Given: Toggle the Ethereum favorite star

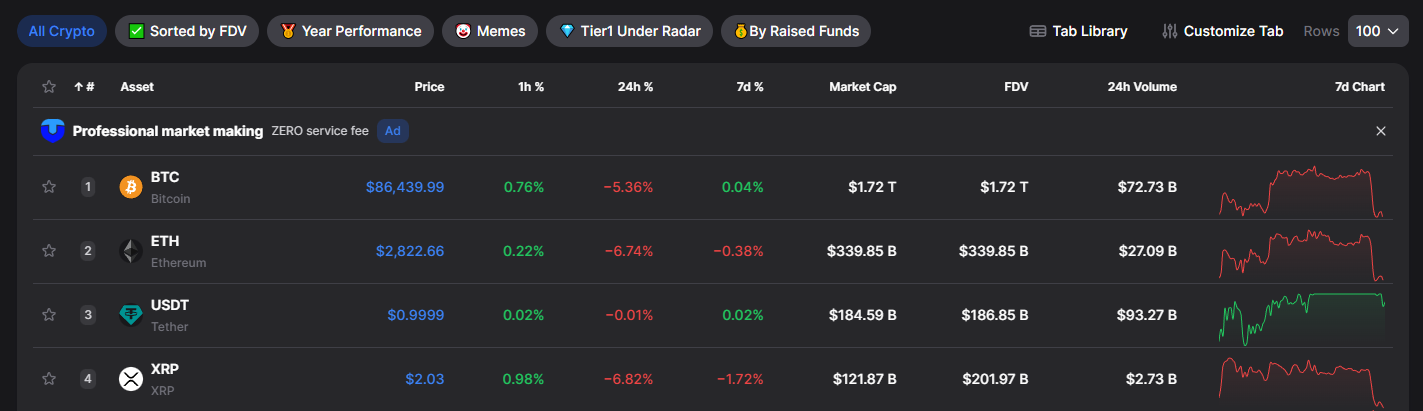Looking at the screenshot, I should [x=48, y=251].
